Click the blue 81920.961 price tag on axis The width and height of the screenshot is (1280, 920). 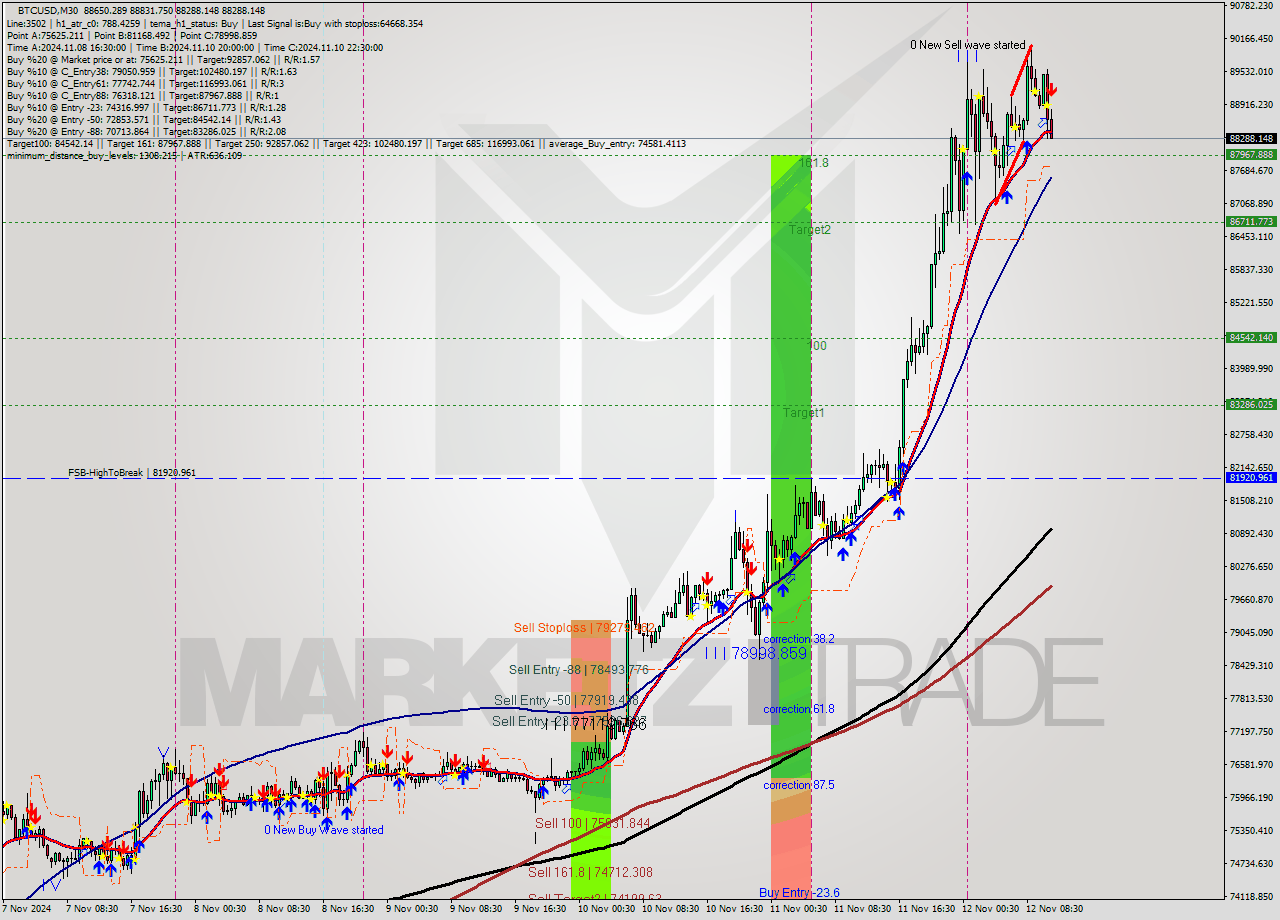[1251, 478]
